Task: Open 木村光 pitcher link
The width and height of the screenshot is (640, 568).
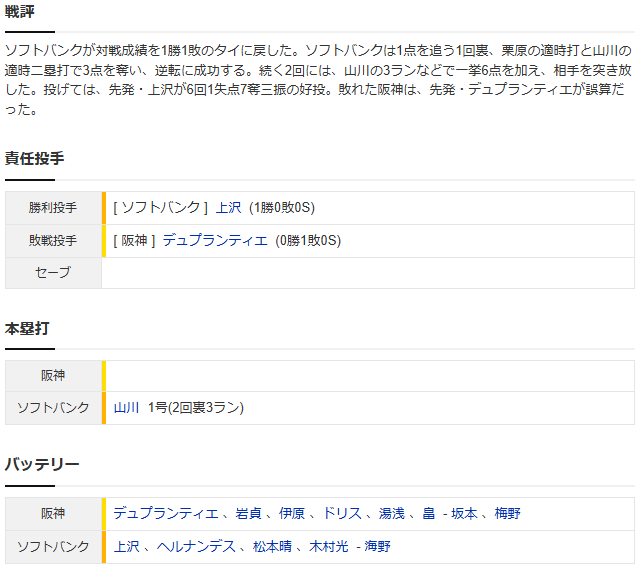Action: point(329,546)
